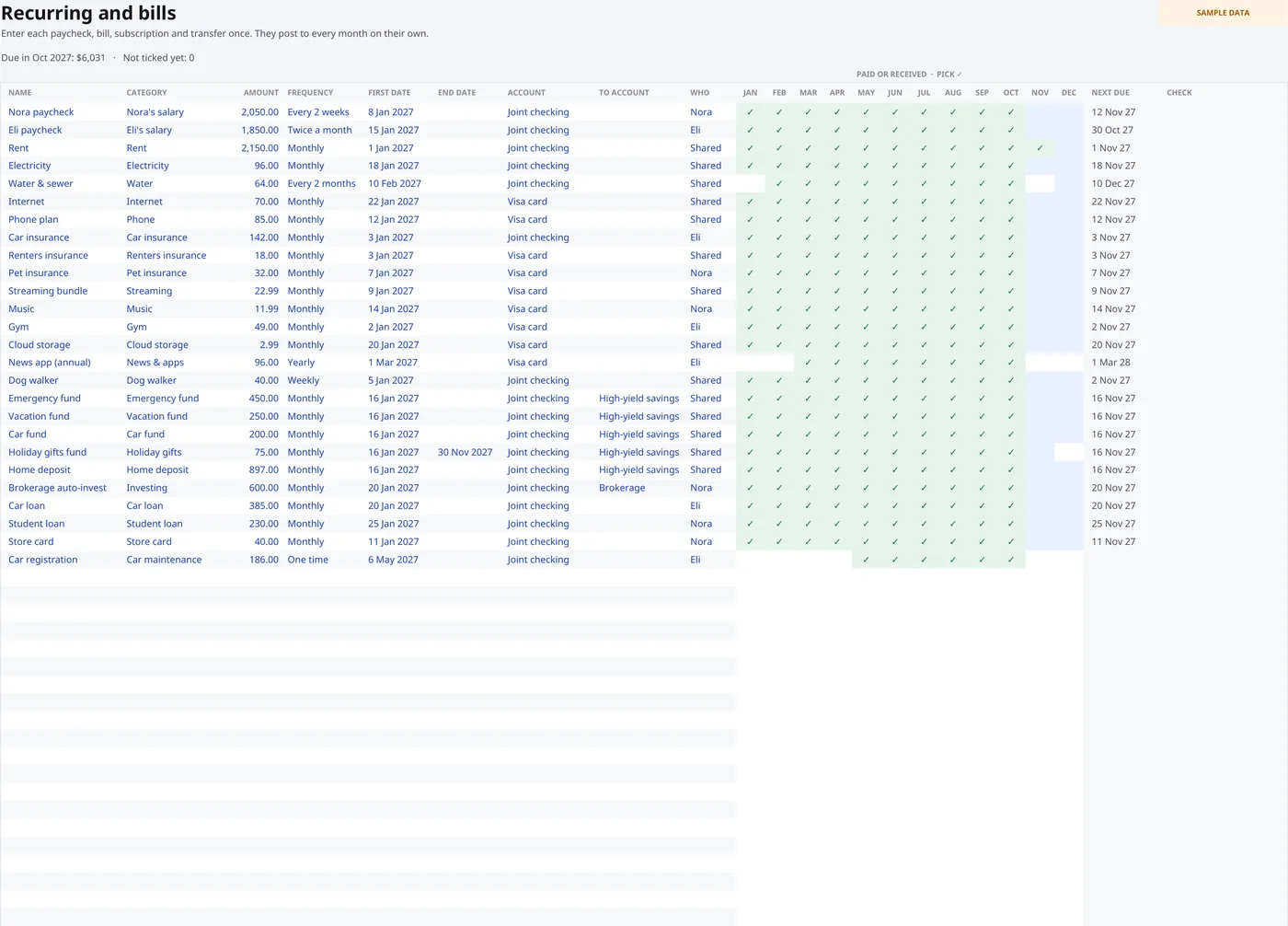Screen dimensions: 1288x926
Task: Click the SAMPLE DATA badge
Action: click(x=1223, y=13)
